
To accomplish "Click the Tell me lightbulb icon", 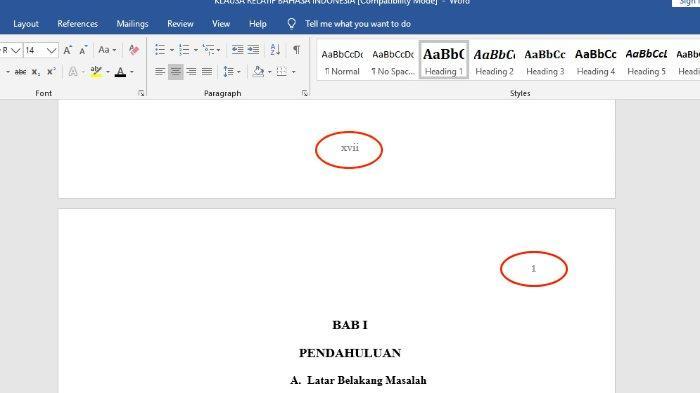I will click(x=292, y=24).
